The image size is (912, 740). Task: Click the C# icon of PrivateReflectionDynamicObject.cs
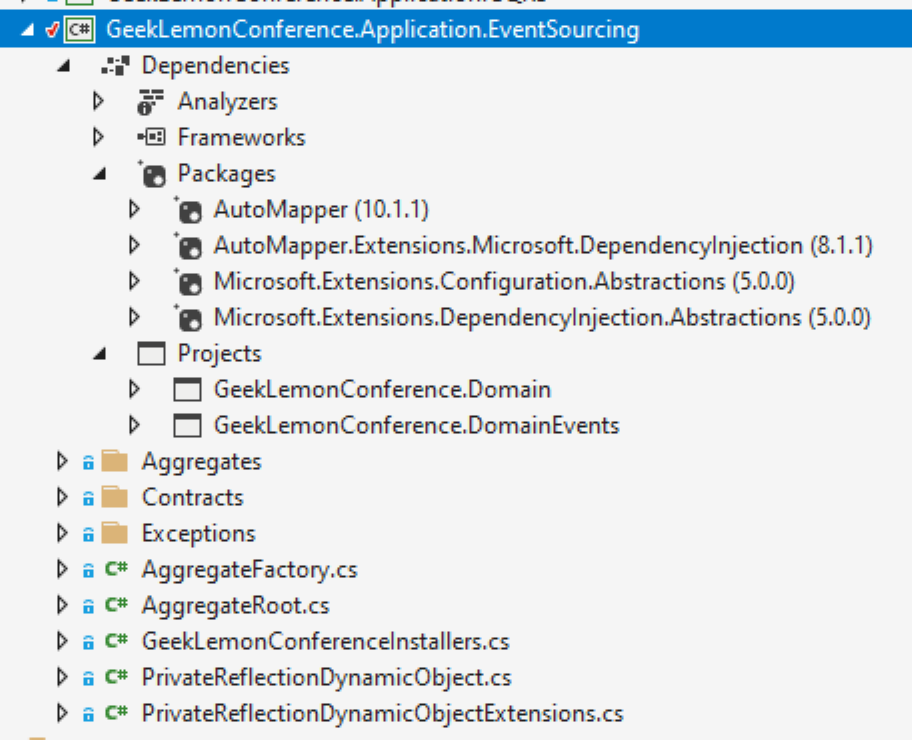pos(116,677)
